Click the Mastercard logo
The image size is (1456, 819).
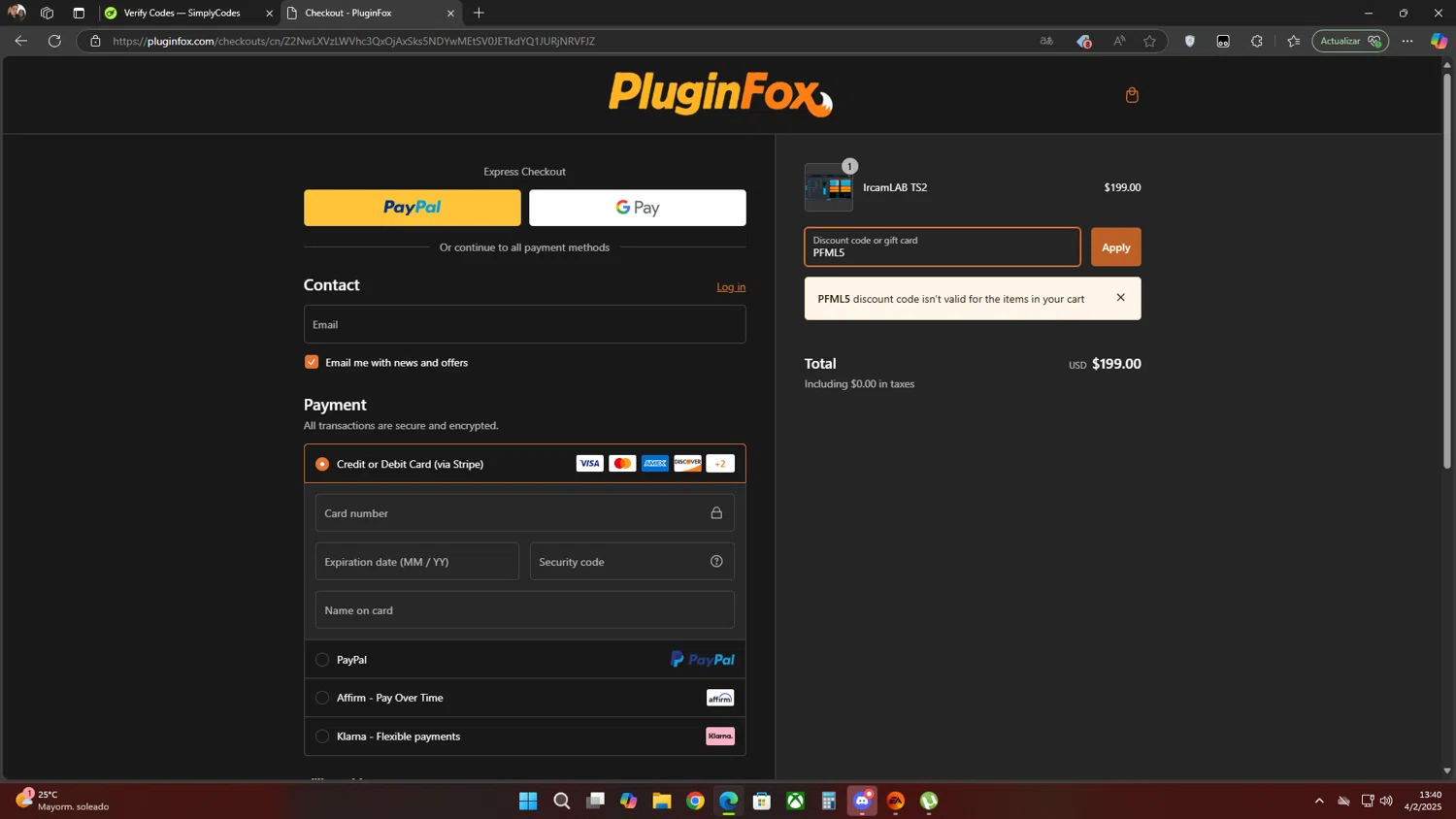[622, 464]
